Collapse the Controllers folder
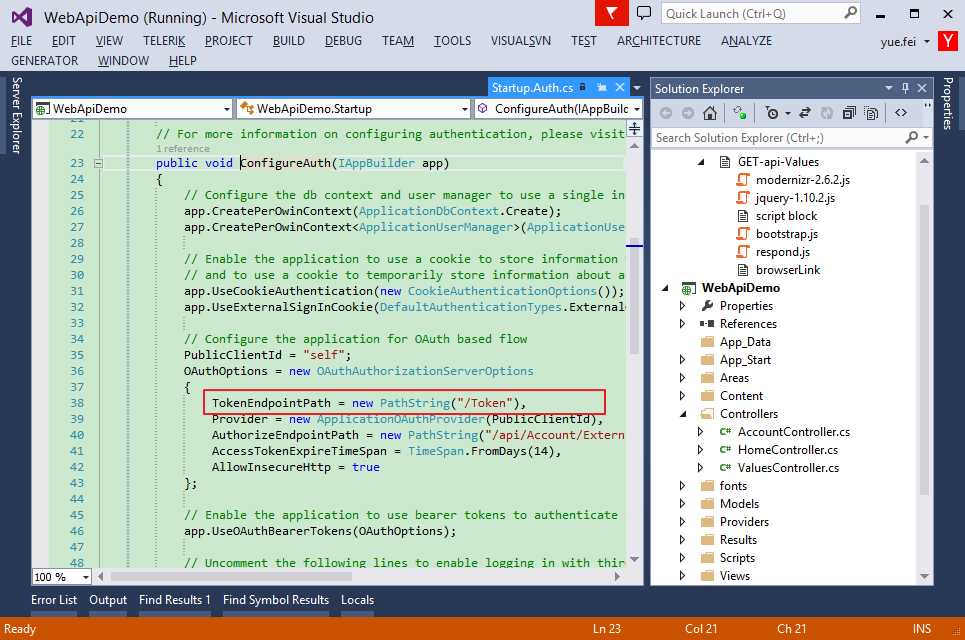Viewport: 965px width, 640px height. coord(683,414)
